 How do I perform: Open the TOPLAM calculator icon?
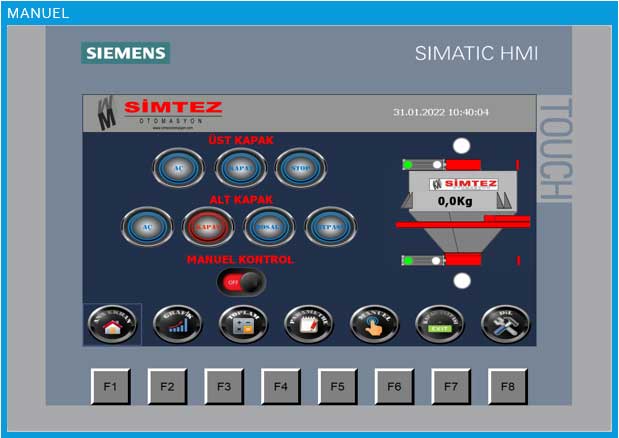(243, 324)
